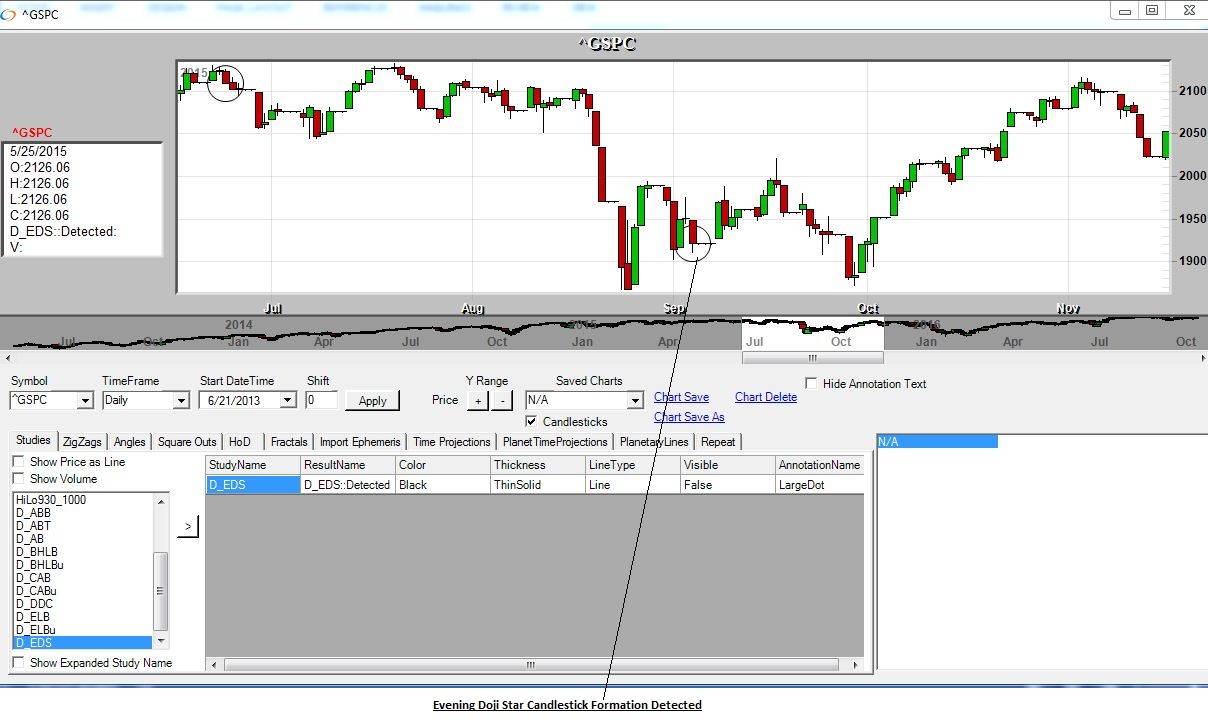Enable the Show Price as Line checkbox
This screenshot has width=1208, height=728.
[x=18, y=462]
